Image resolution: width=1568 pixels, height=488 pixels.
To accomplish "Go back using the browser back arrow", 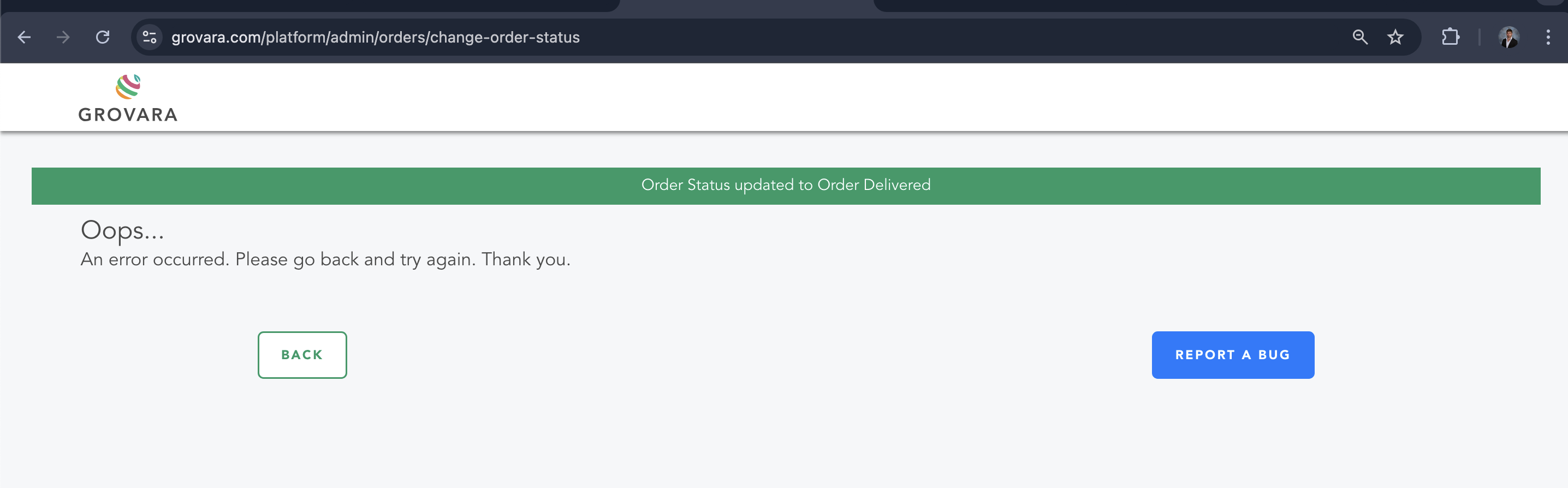I will coord(25,37).
